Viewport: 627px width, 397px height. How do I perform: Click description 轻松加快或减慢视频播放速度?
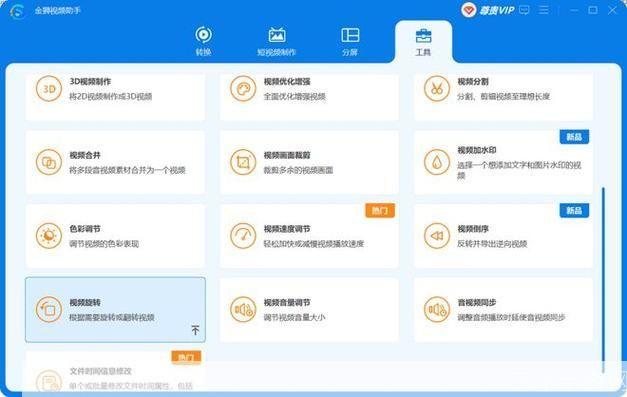[314, 243]
